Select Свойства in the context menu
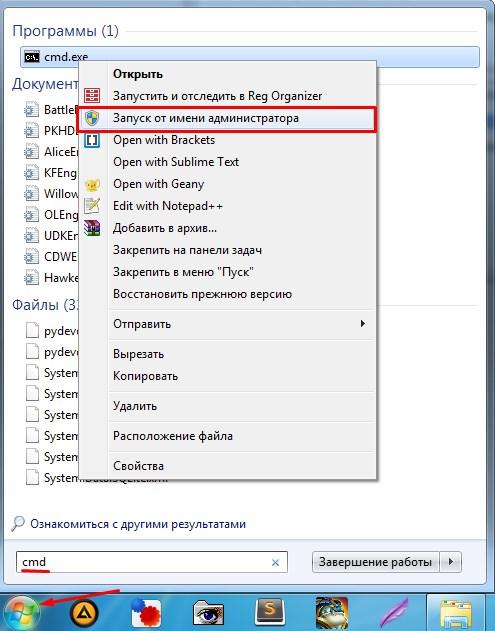This screenshot has width=495, height=631. [x=227, y=466]
